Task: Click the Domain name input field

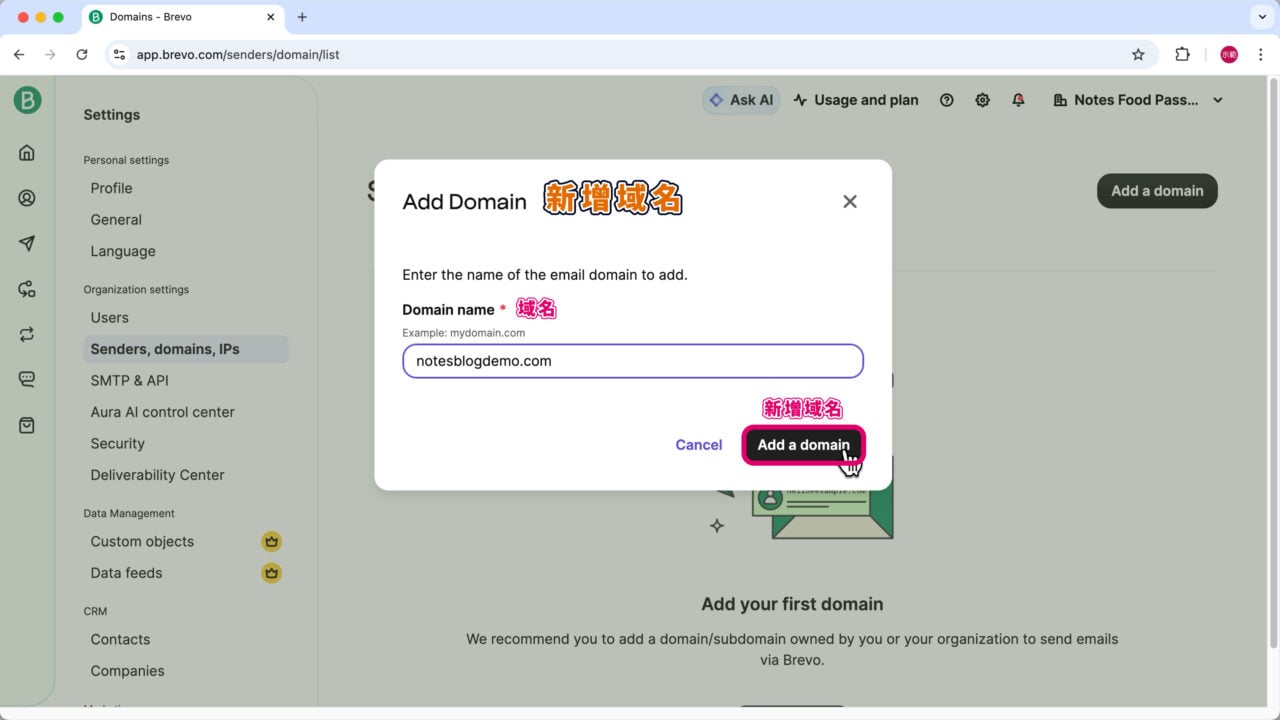Action: point(632,361)
